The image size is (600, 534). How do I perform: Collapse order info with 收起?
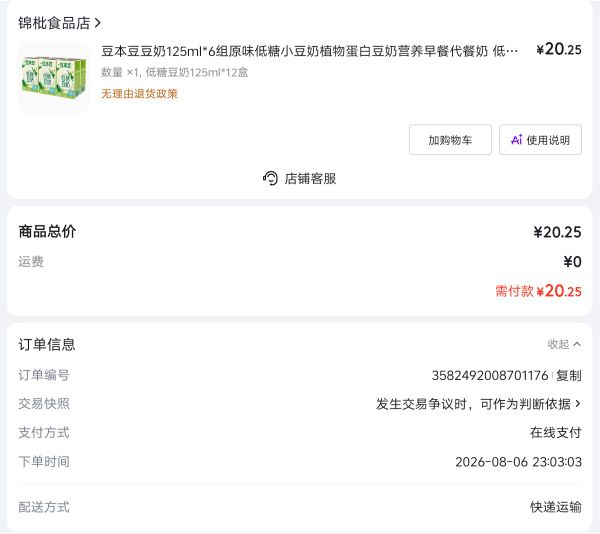564,344
